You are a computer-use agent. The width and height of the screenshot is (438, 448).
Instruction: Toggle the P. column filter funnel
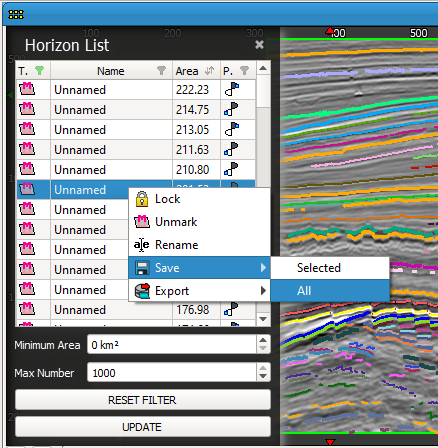click(244, 71)
